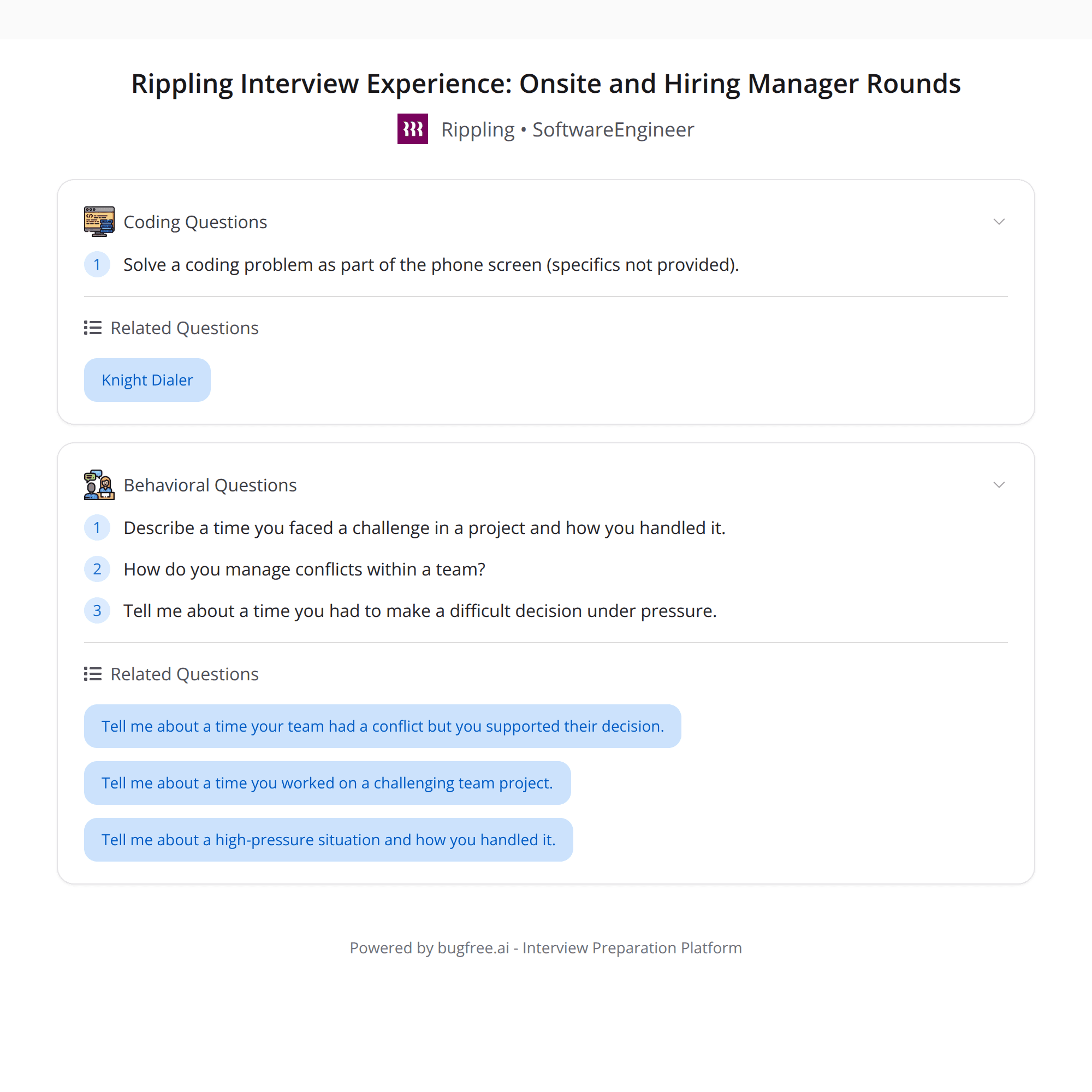Click the SoftwareEngineer role label
Screen dimensions: 1092x1092
tap(613, 129)
